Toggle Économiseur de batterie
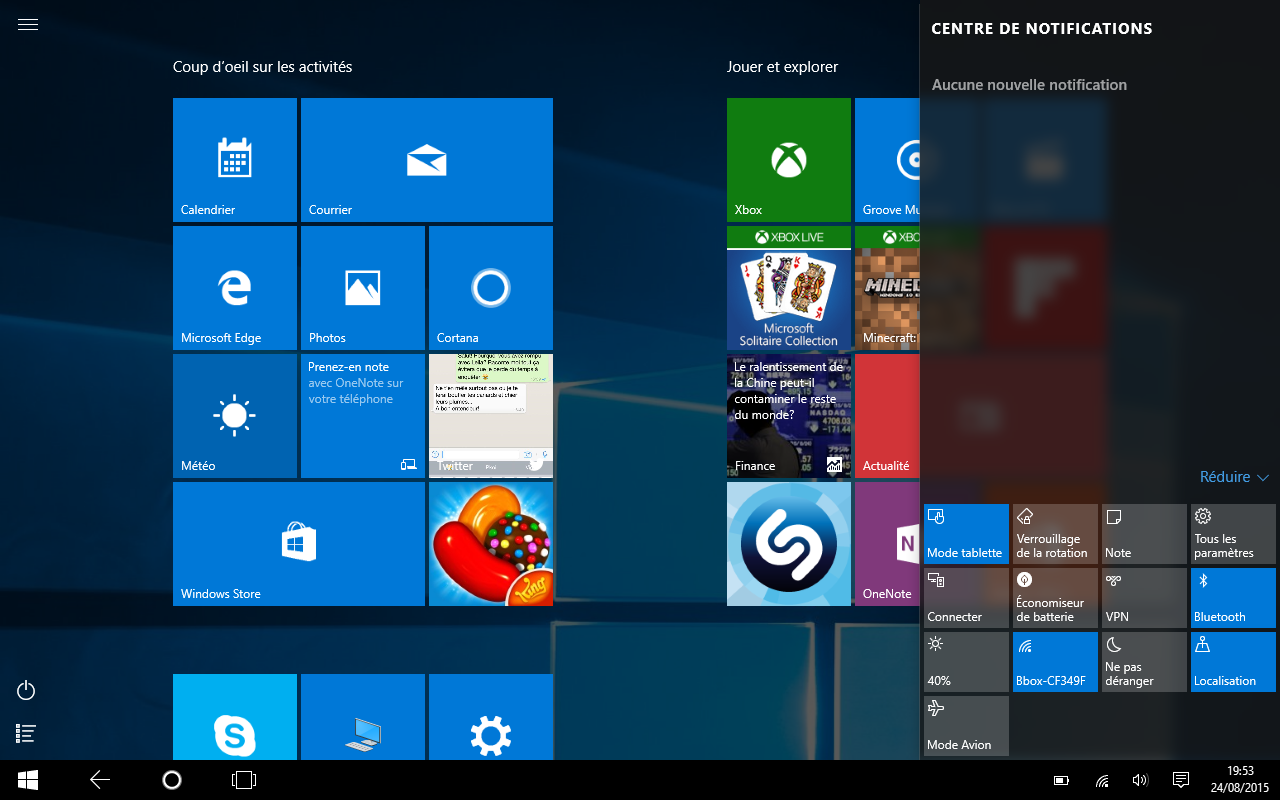The image size is (1280, 800). pyautogui.click(x=1055, y=598)
